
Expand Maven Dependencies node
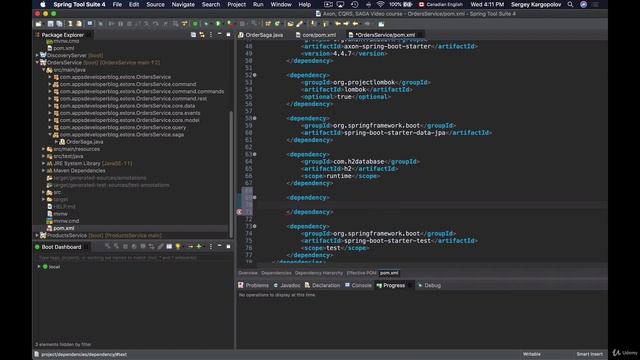click(44, 171)
